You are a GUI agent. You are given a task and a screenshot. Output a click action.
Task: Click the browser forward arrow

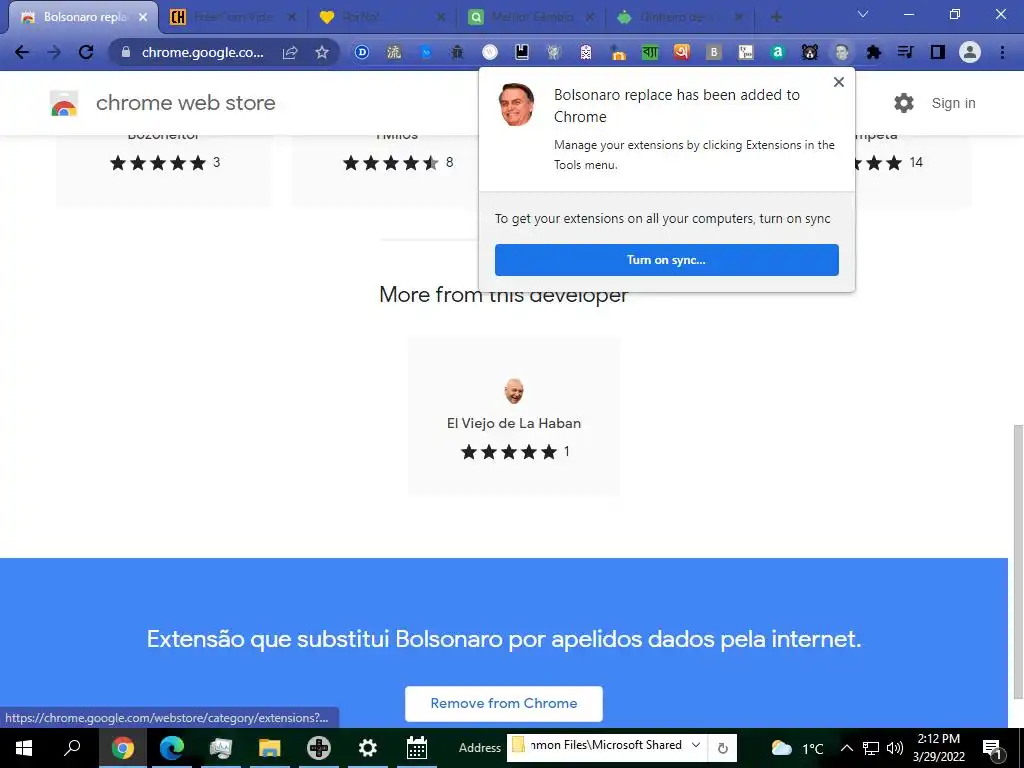54,52
